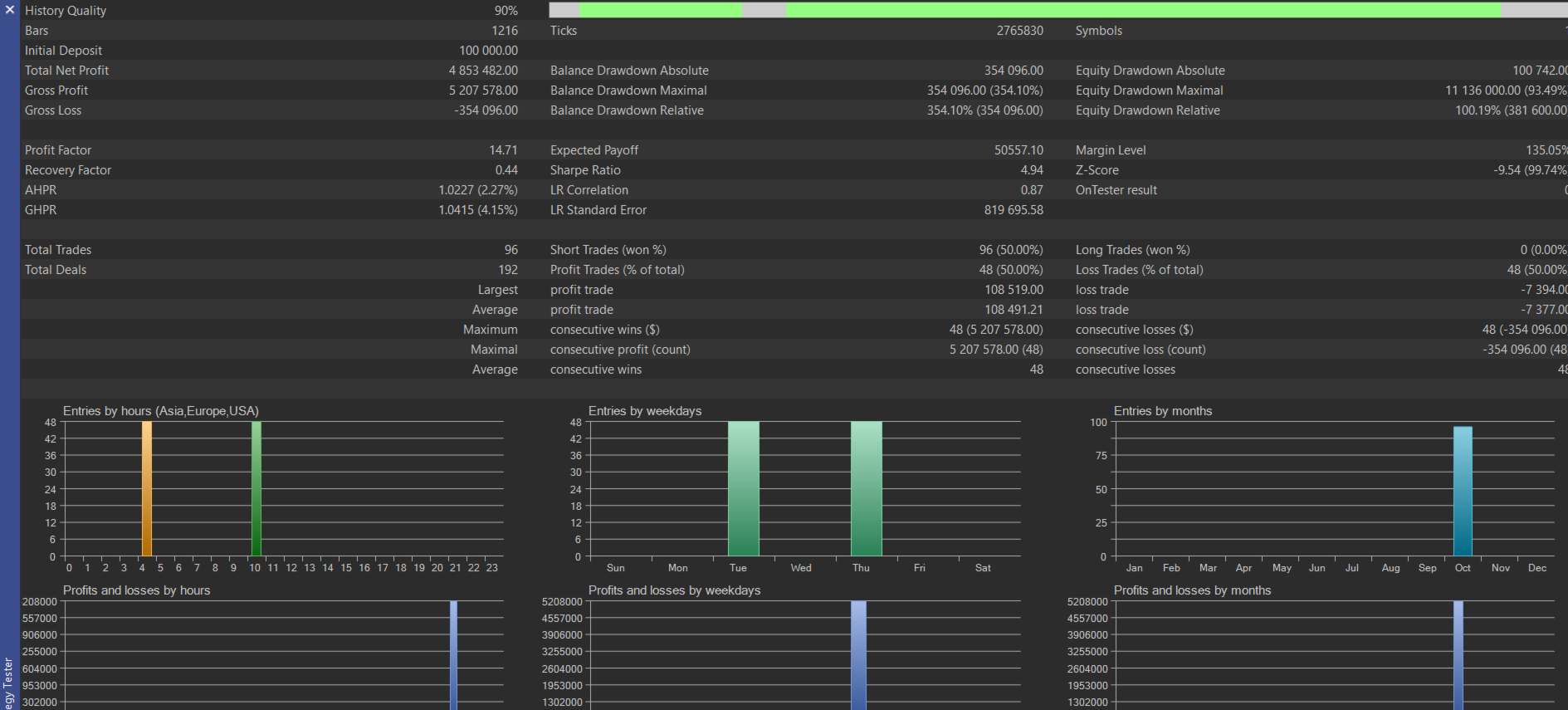Click the blue bar in Profits and losses by hours
This screenshot has height=710, width=1568.
click(x=453, y=654)
